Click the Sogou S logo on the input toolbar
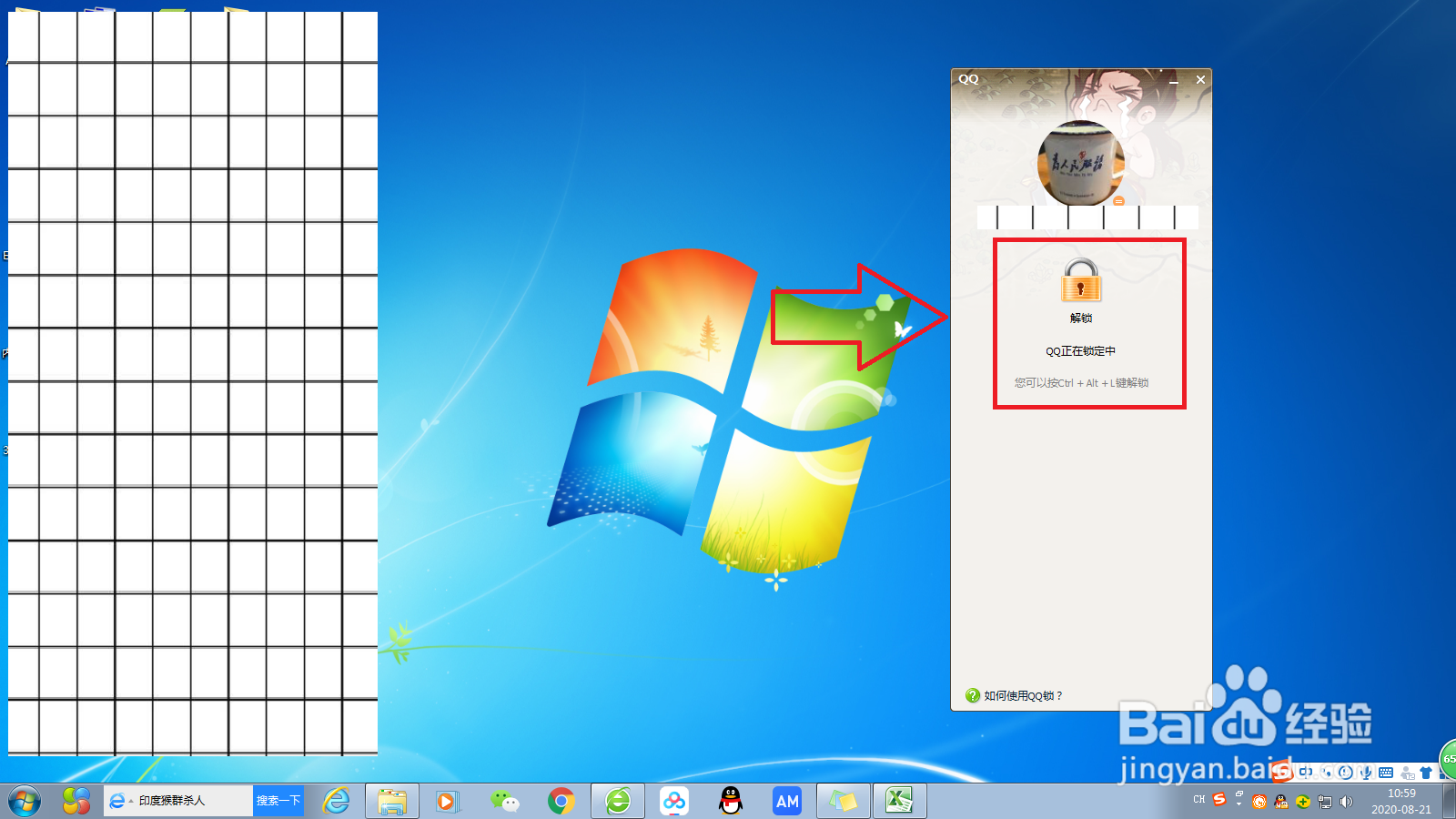 click(1283, 771)
